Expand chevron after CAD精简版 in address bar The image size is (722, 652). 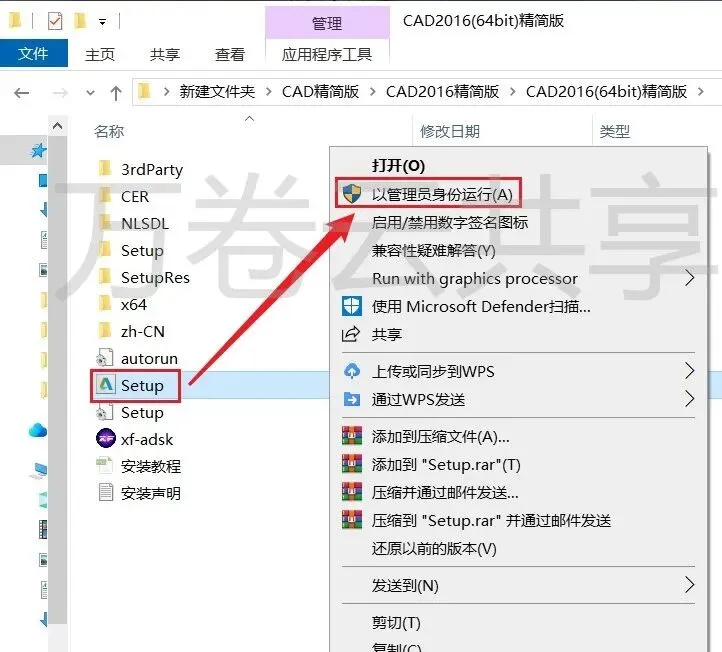373,92
